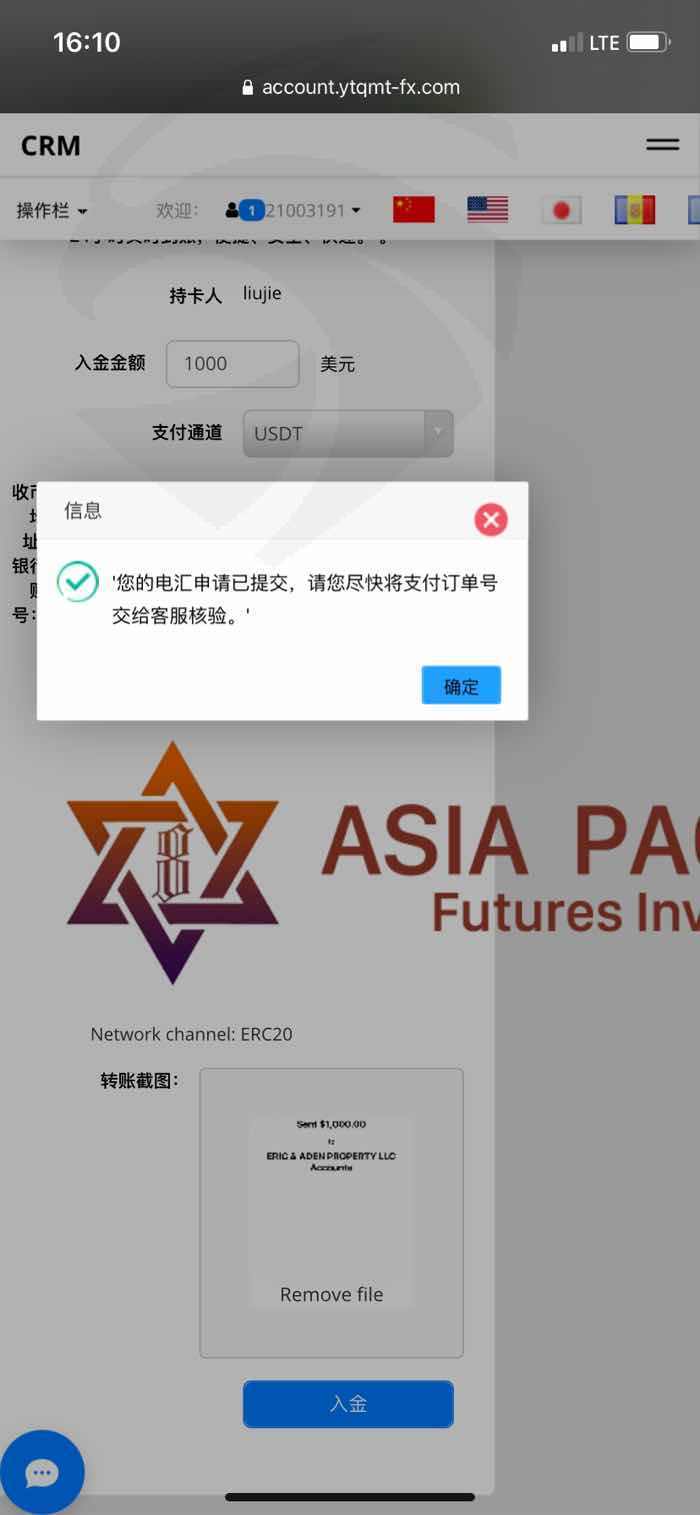
Task: Click the user profile icon beside 21003191
Action: (x=232, y=210)
